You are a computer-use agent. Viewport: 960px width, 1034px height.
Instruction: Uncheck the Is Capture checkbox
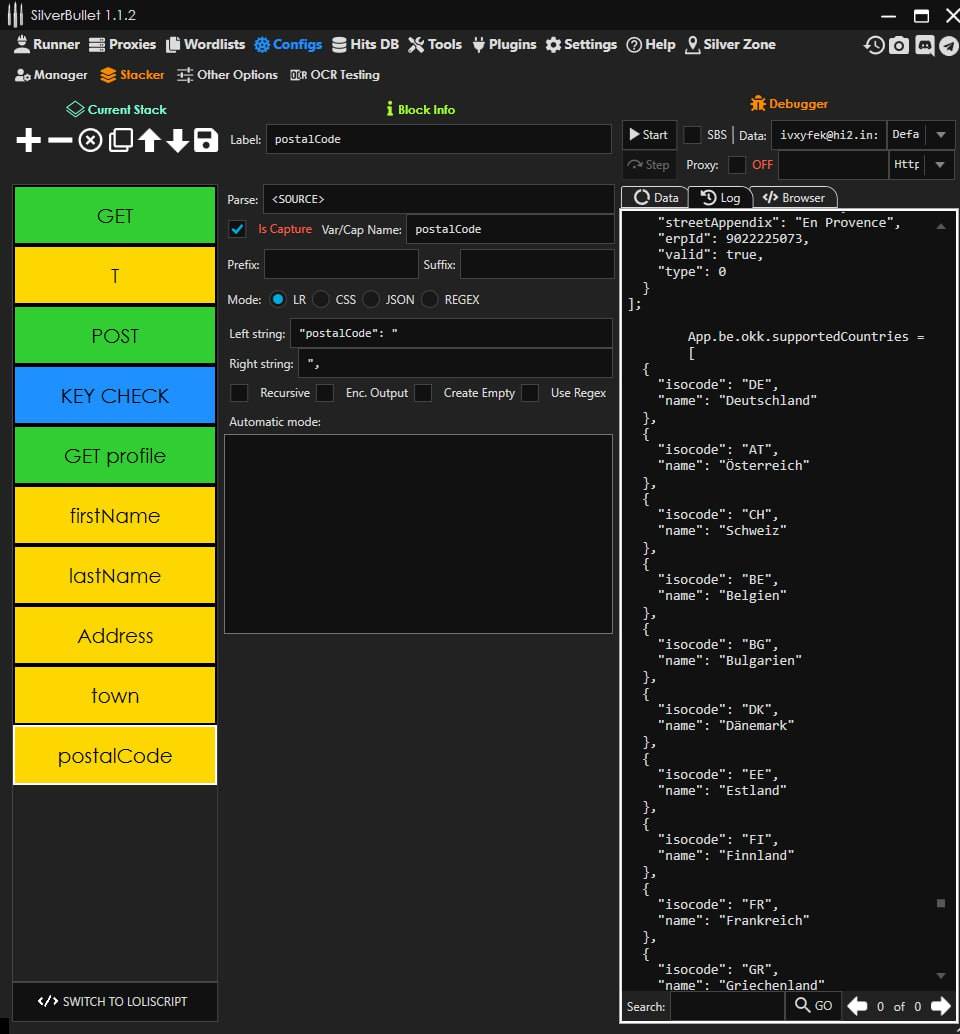(238, 229)
